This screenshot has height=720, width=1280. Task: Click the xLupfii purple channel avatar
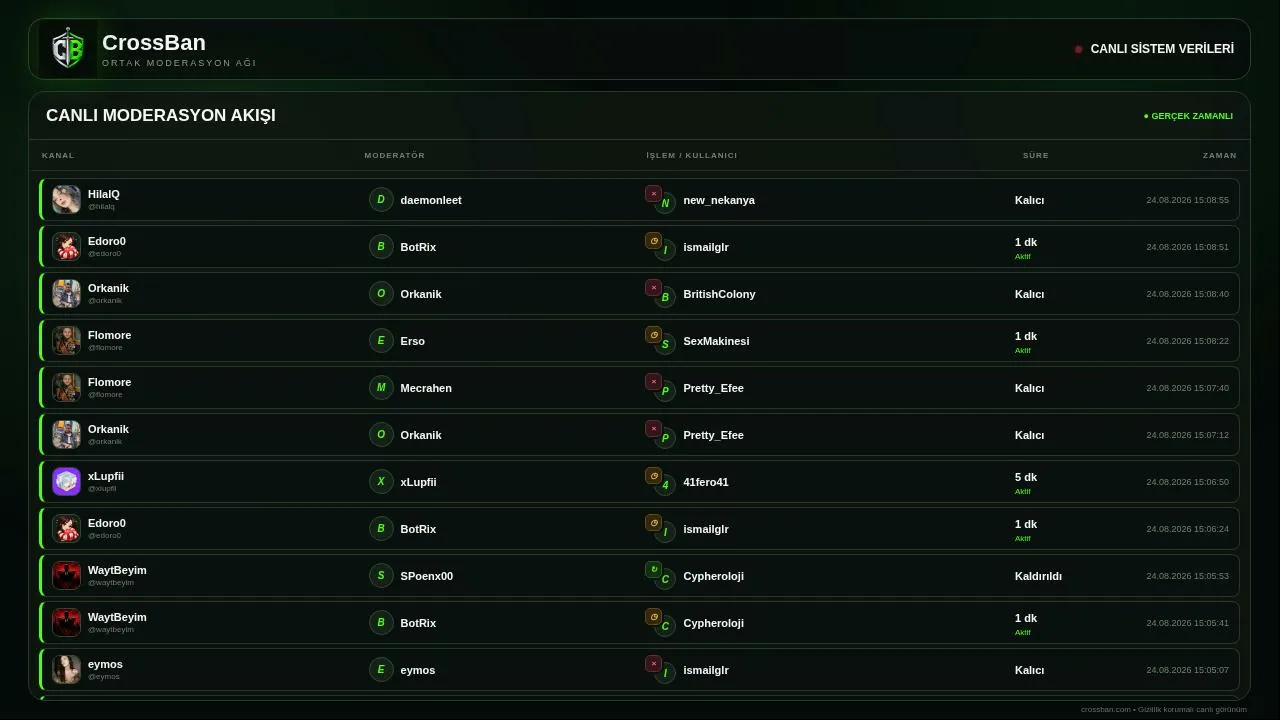coord(67,482)
